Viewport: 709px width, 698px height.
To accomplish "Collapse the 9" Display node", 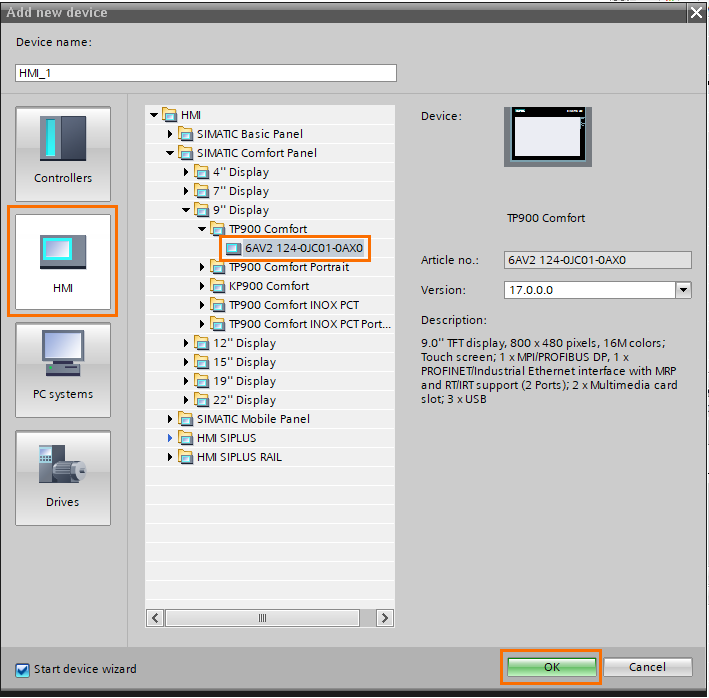I will (x=186, y=210).
